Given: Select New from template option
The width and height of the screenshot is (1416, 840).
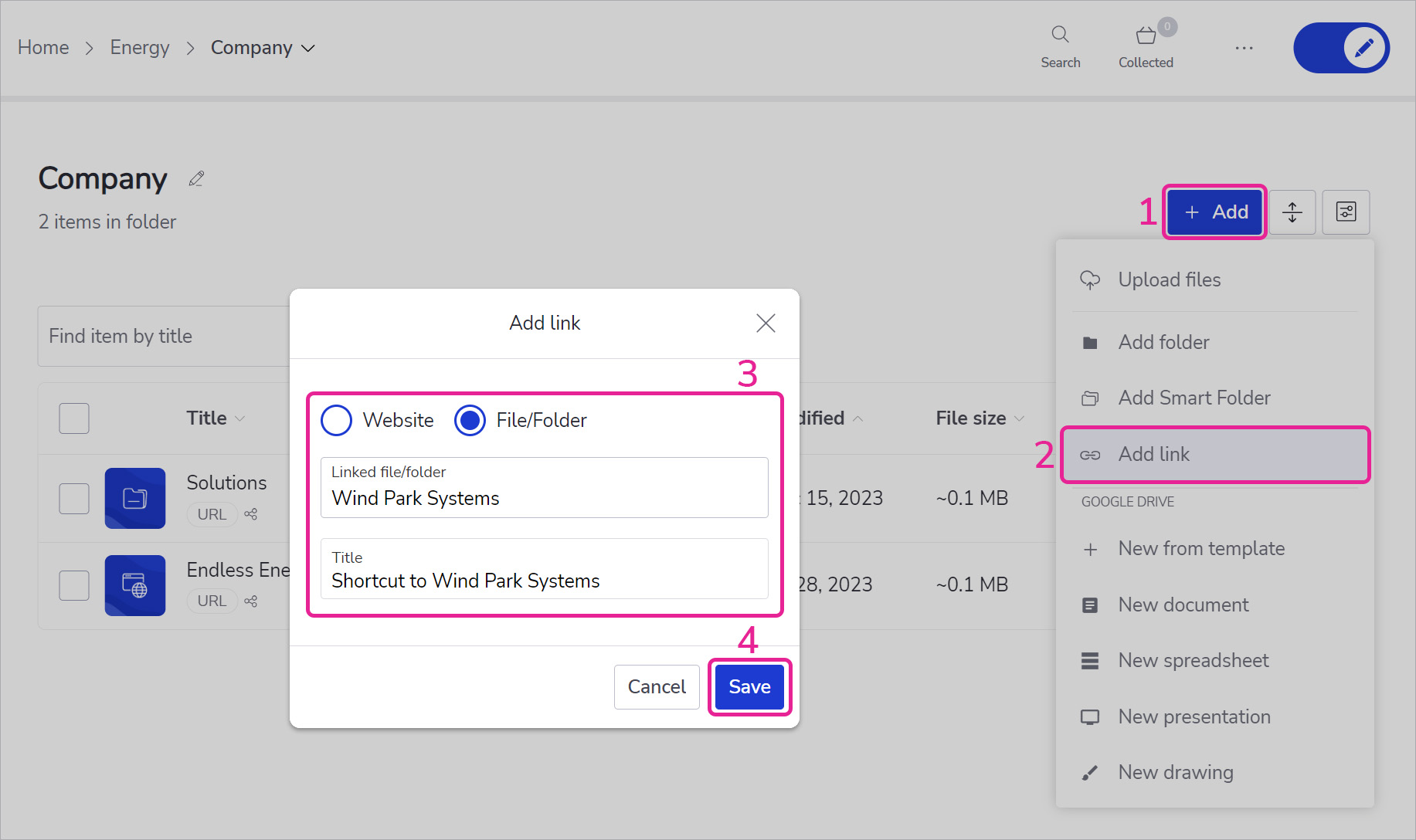Looking at the screenshot, I should [1214, 549].
